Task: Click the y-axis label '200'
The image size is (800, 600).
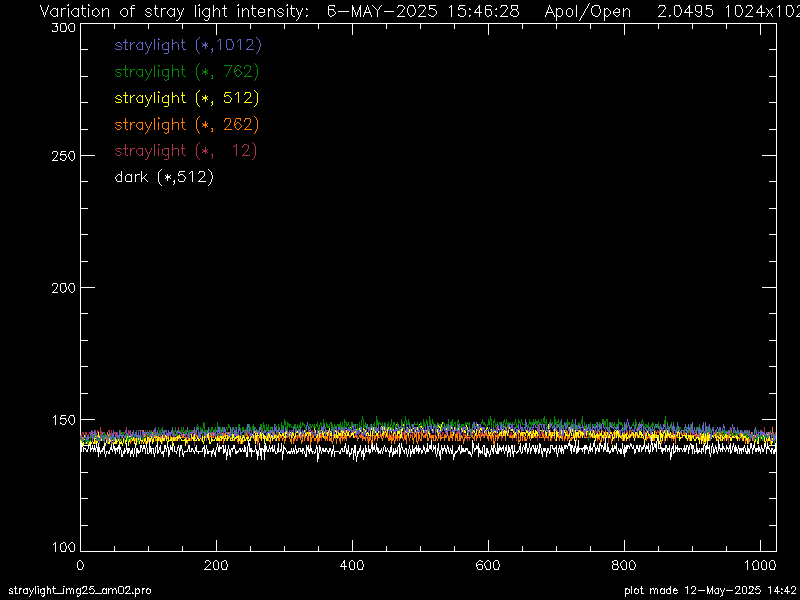Action: pos(64,288)
